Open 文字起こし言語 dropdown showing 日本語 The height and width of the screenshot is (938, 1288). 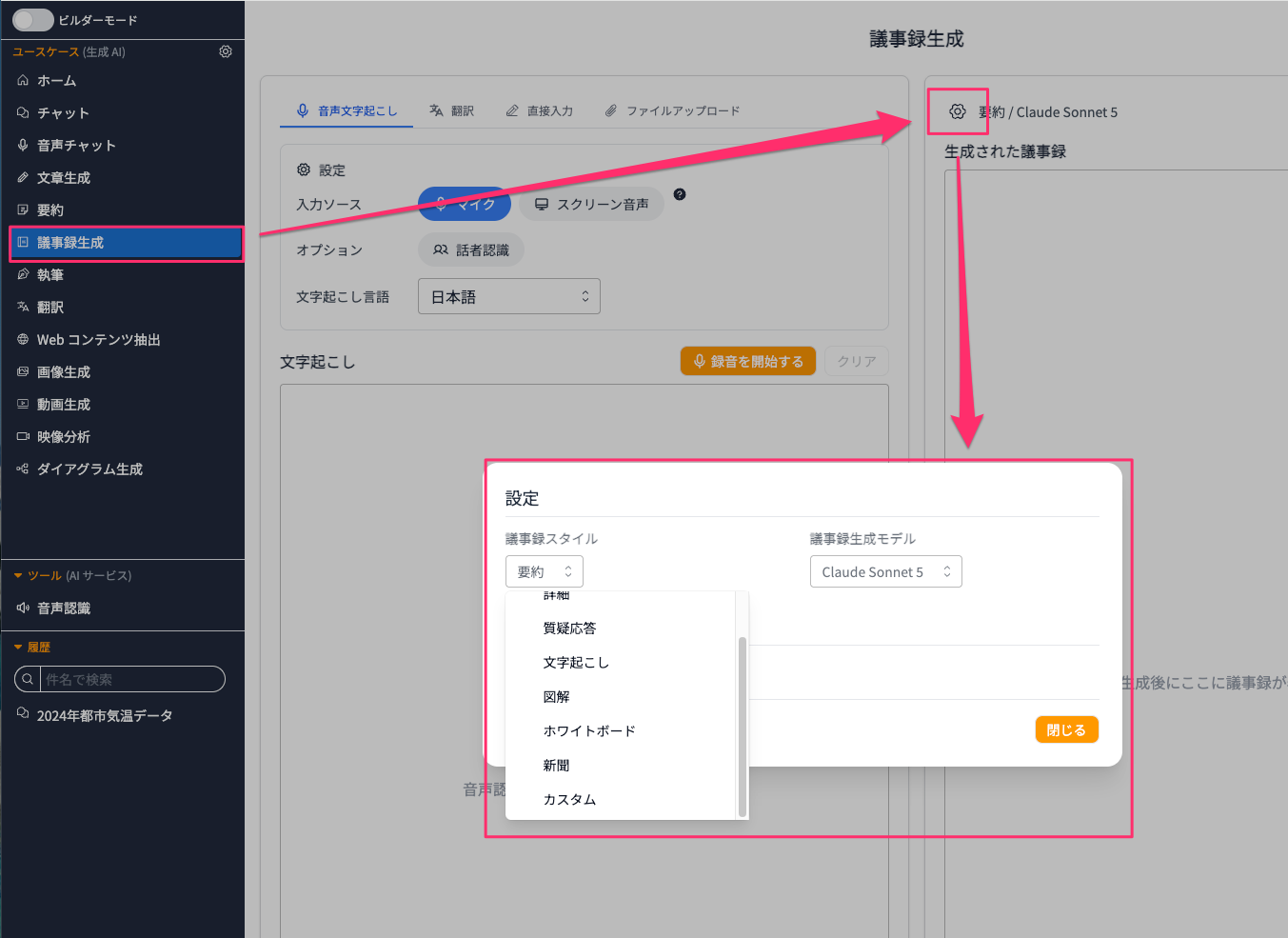[509, 296]
